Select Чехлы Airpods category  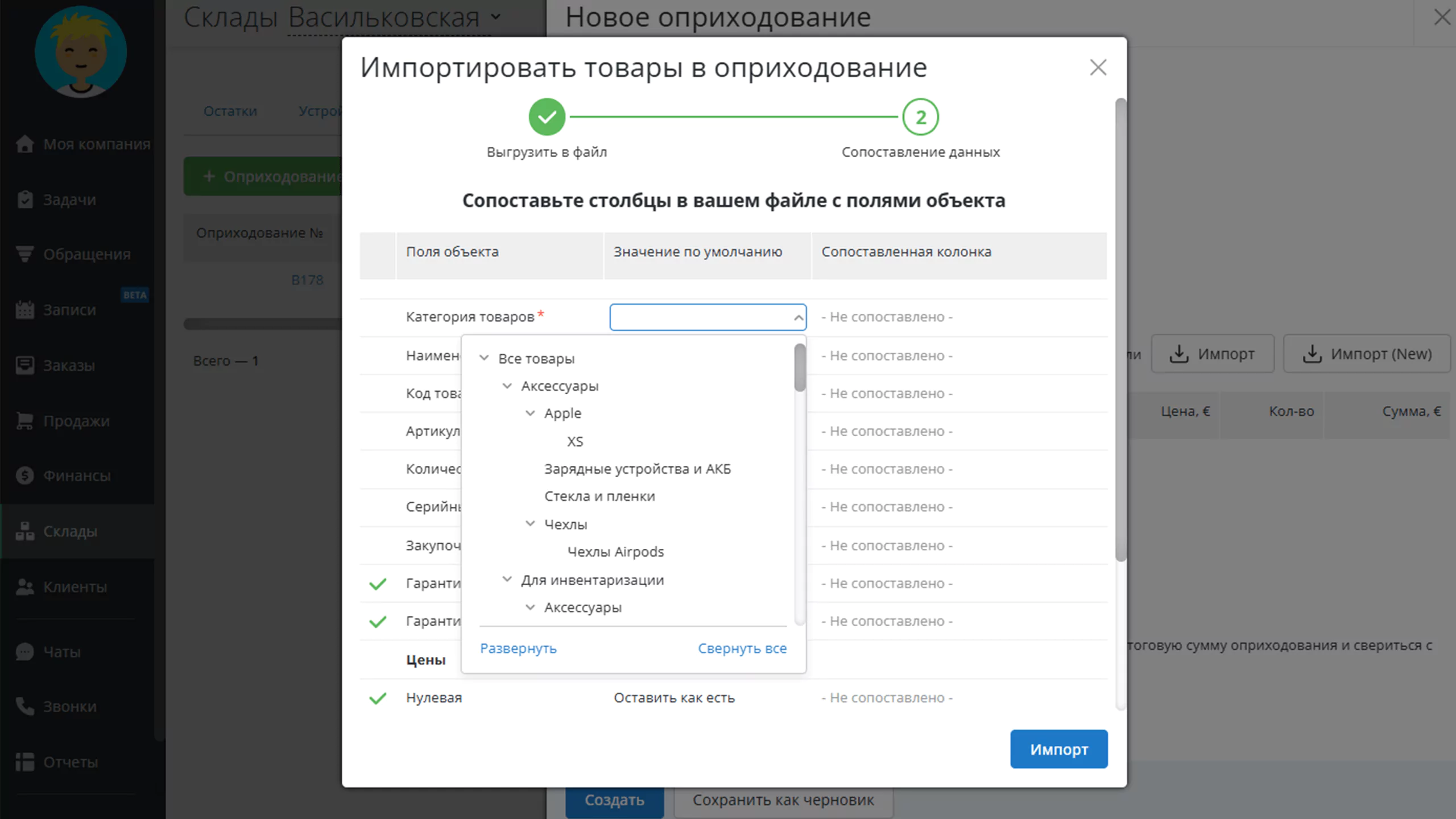click(x=615, y=552)
